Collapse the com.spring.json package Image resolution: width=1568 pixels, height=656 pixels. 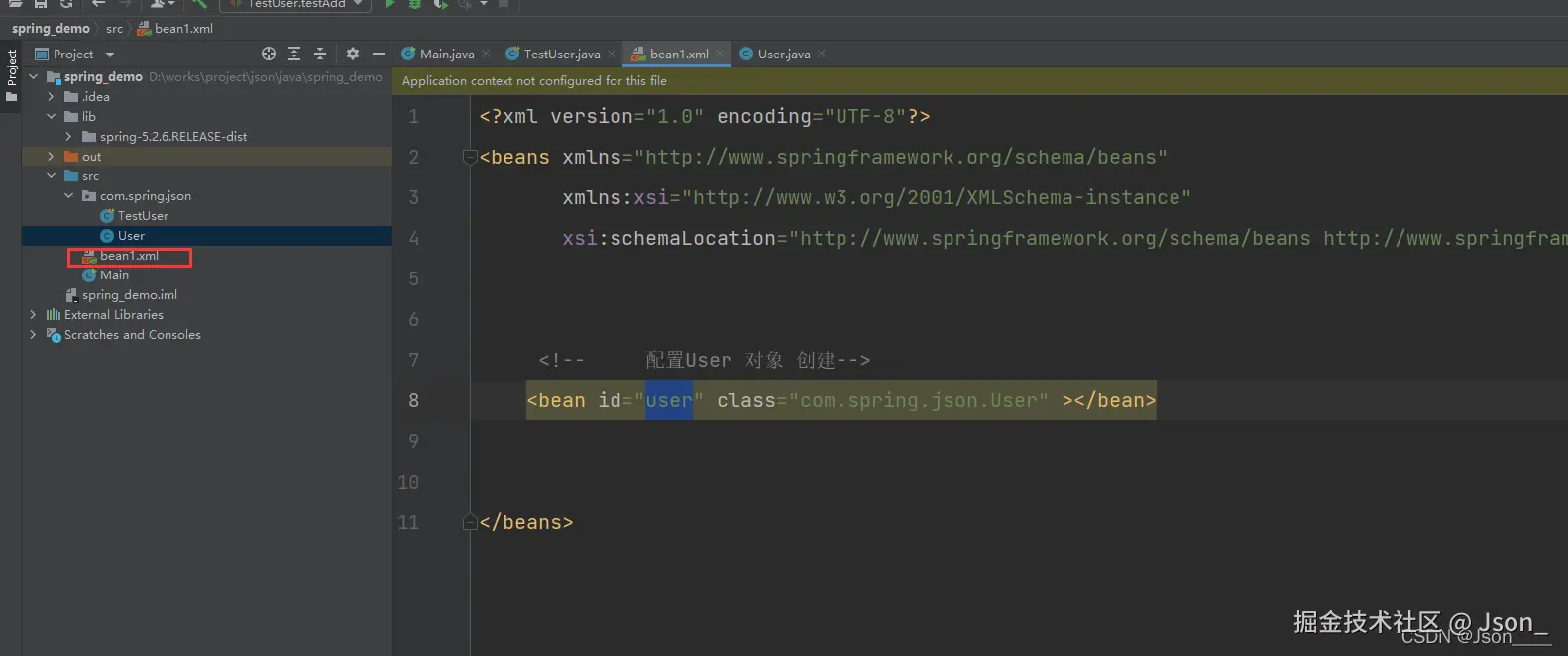(x=69, y=195)
